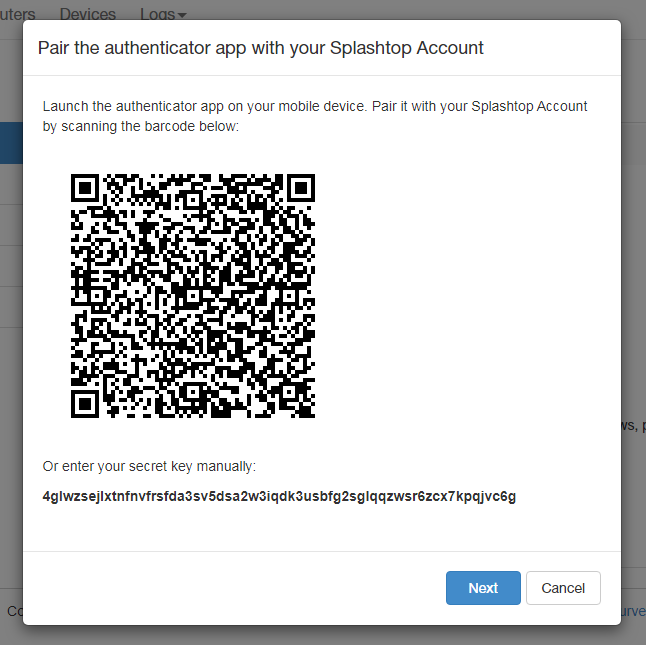Select the blue highlighted sidebar item behind dialog
646x645 pixels.
click(10, 143)
